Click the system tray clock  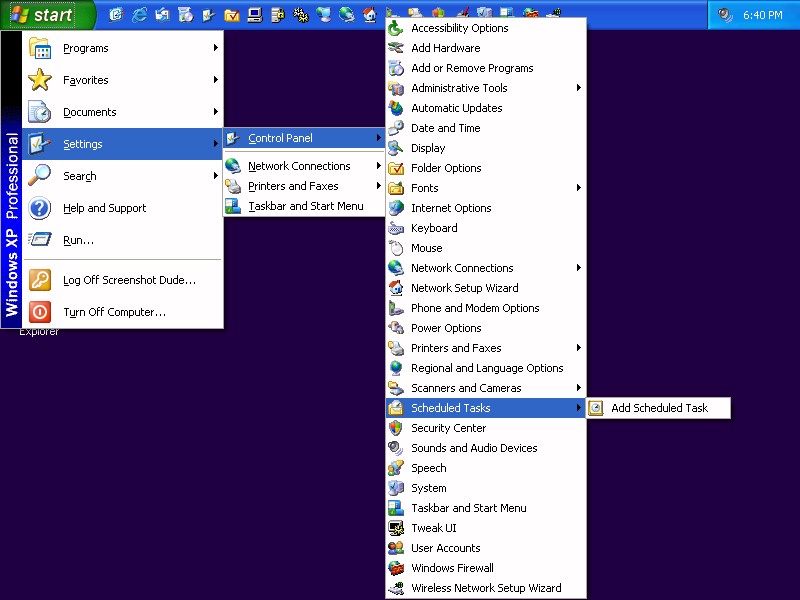pyautogui.click(x=762, y=15)
